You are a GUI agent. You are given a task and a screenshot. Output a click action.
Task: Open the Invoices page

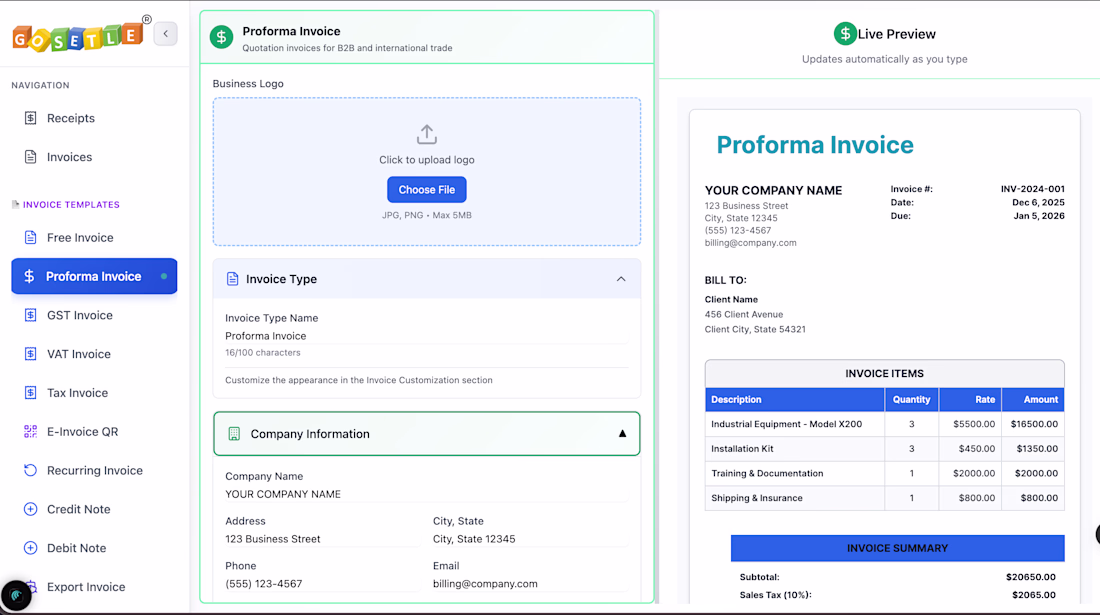point(69,157)
